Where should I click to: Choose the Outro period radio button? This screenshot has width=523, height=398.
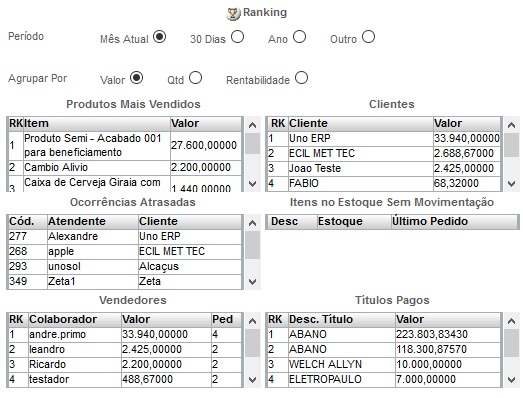point(368,36)
